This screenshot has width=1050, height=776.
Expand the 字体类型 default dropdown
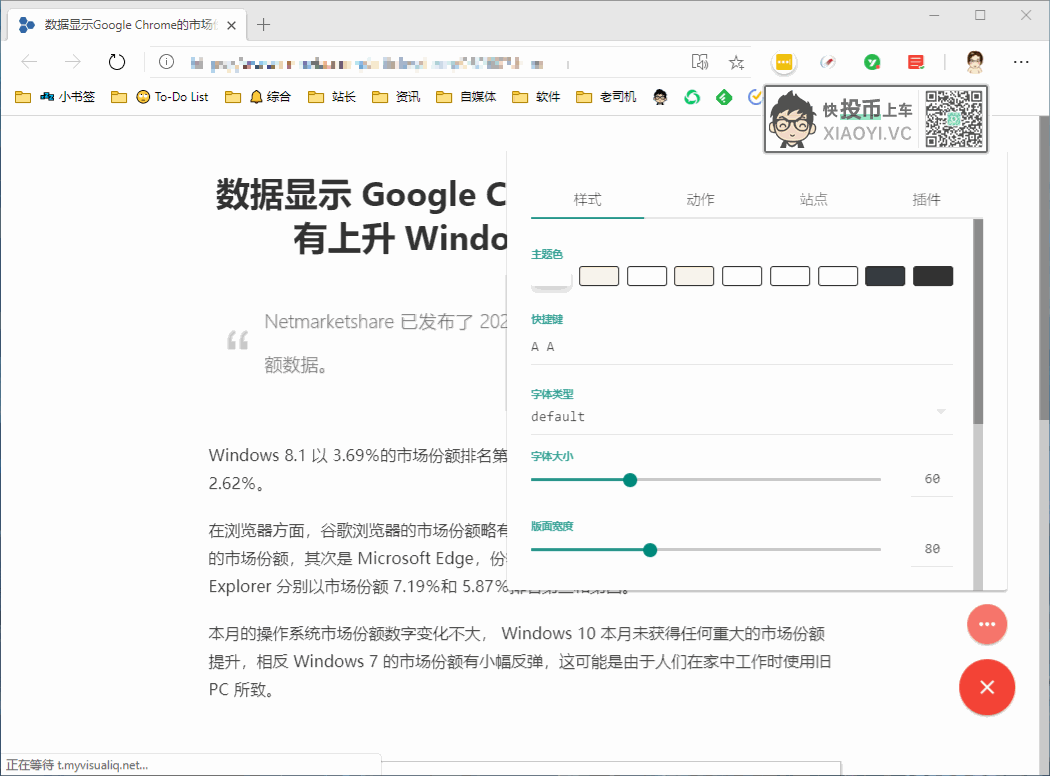coord(742,416)
